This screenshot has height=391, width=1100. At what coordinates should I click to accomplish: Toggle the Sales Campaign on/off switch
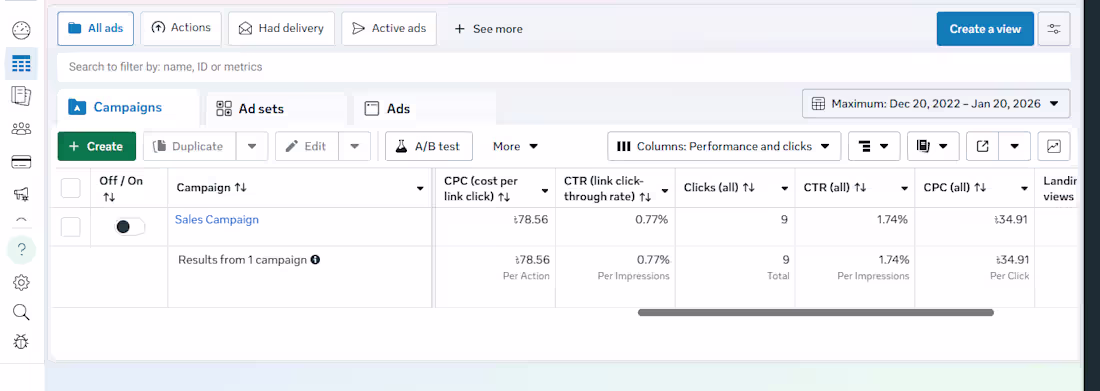click(130, 226)
